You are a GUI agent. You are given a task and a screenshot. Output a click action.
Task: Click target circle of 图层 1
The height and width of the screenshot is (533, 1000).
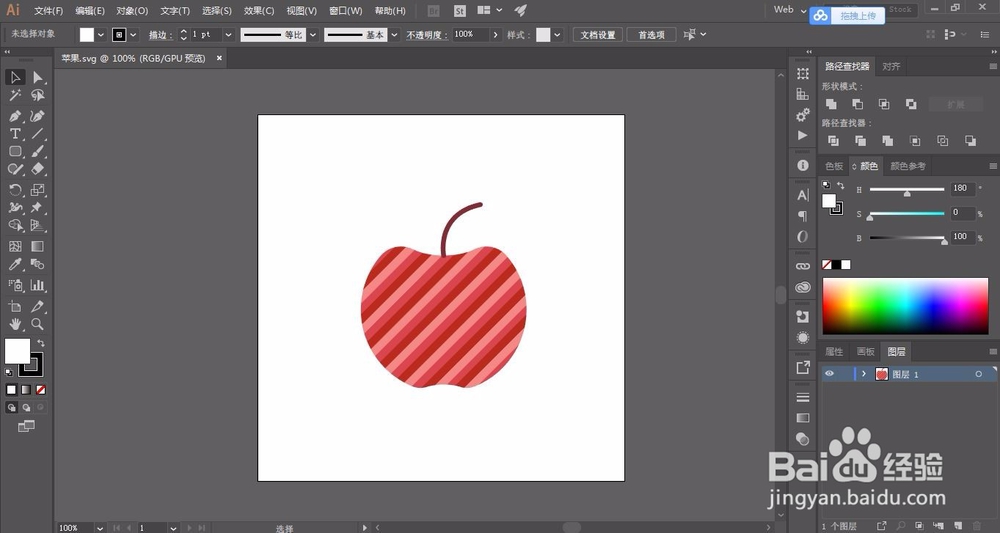point(978,374)
